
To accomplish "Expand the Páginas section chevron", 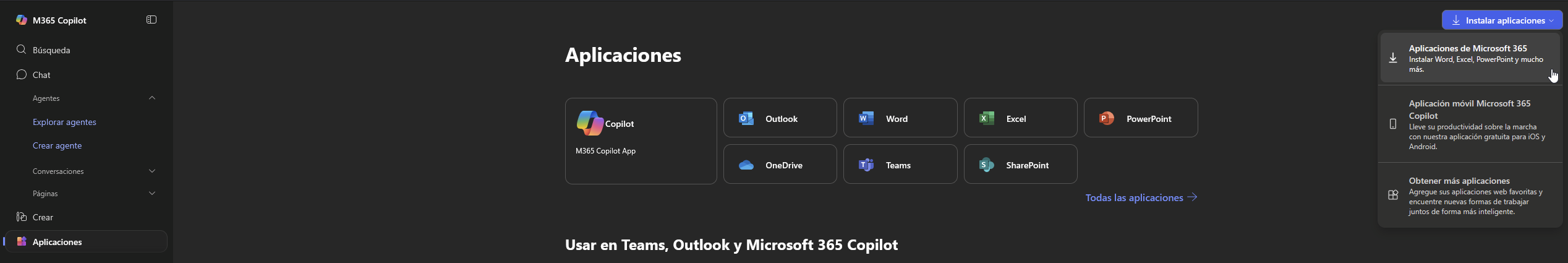I will [x=152, y=193].
